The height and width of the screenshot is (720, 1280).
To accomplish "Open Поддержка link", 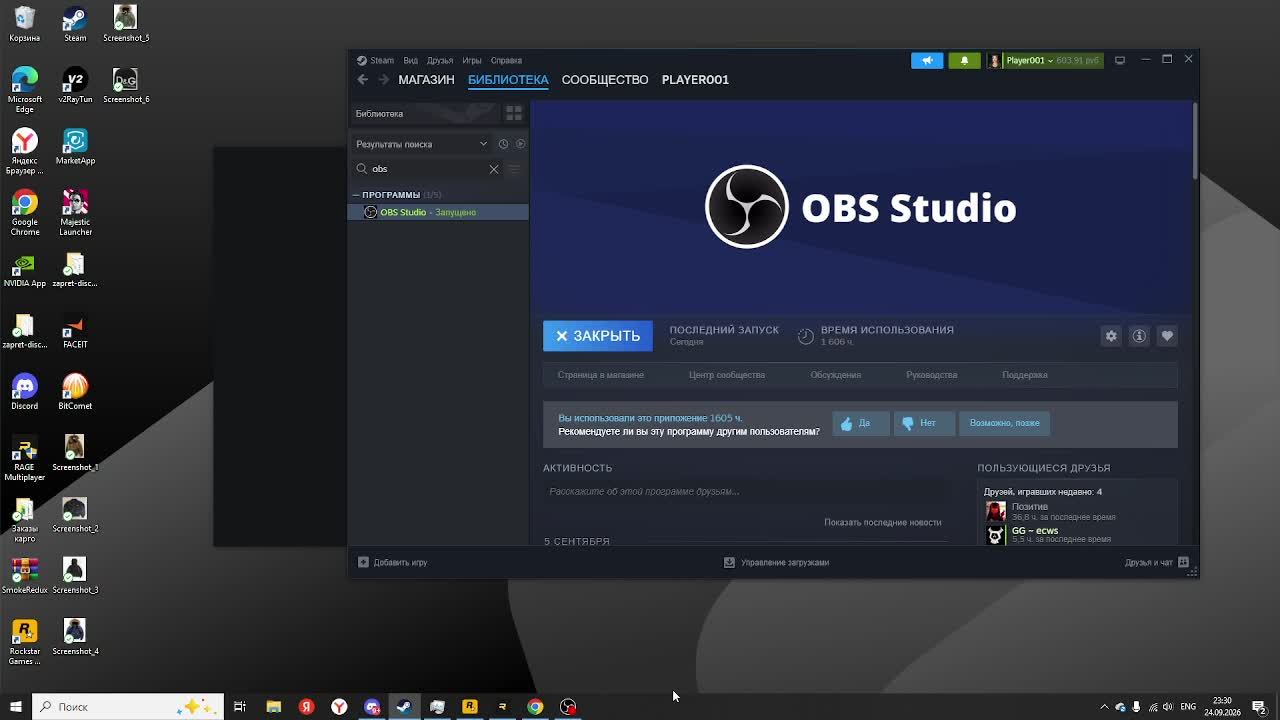I will click(x=1025, y=375).
